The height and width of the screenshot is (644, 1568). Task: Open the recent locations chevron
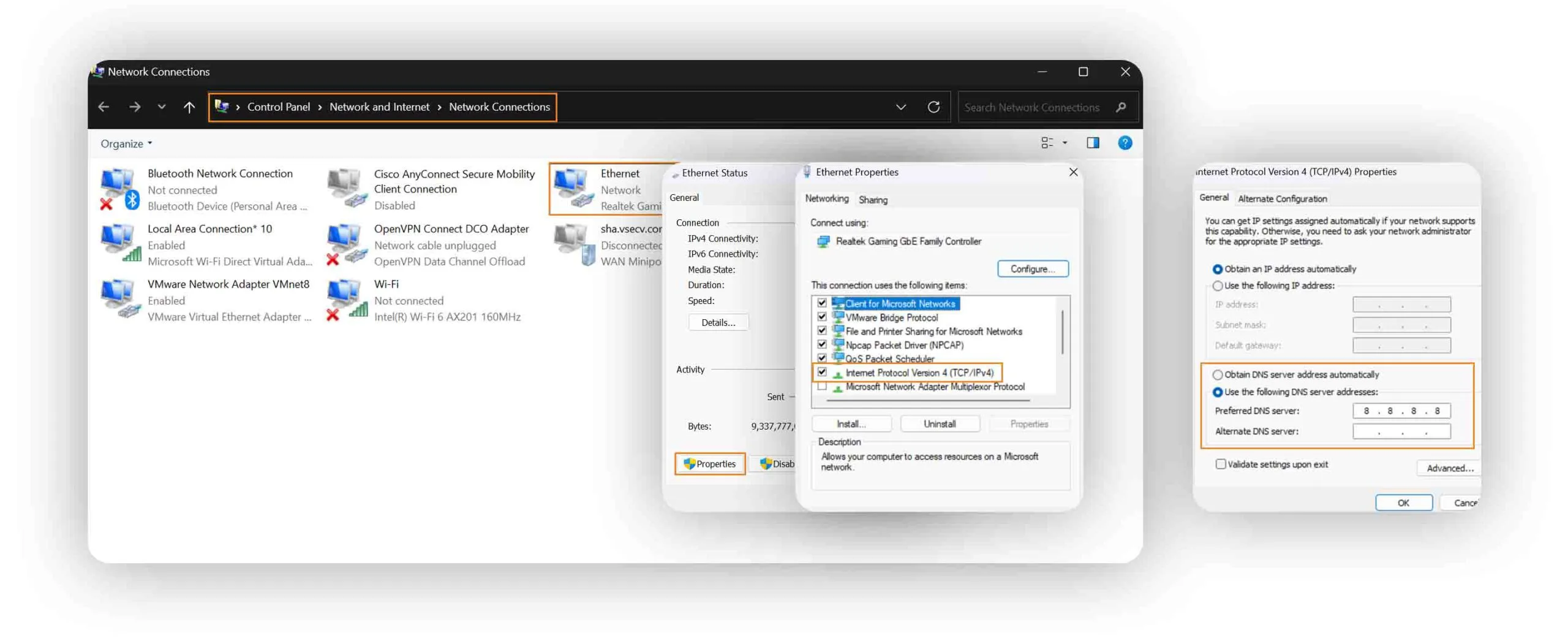coord(161,107)
